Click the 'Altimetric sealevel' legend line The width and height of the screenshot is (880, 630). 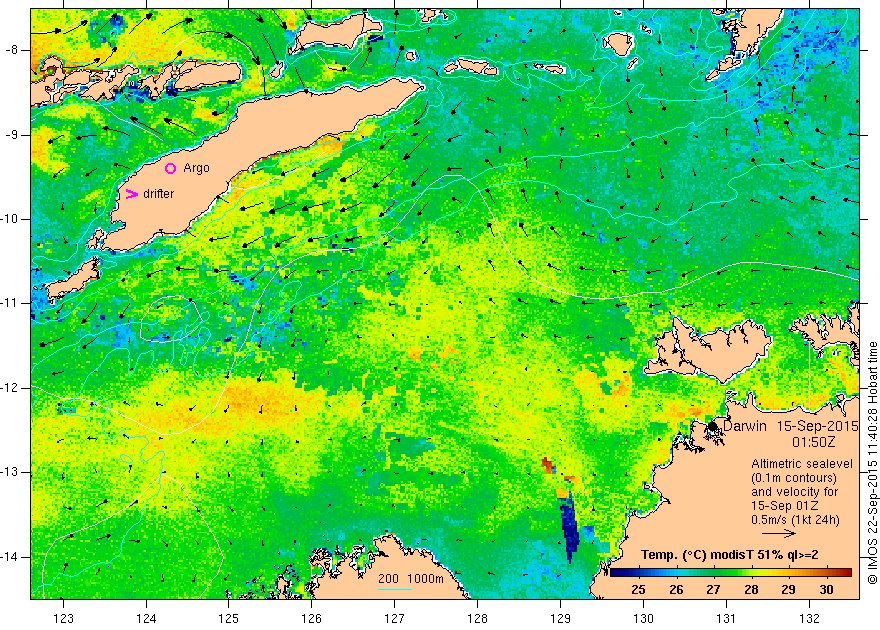tap(802, 464)
